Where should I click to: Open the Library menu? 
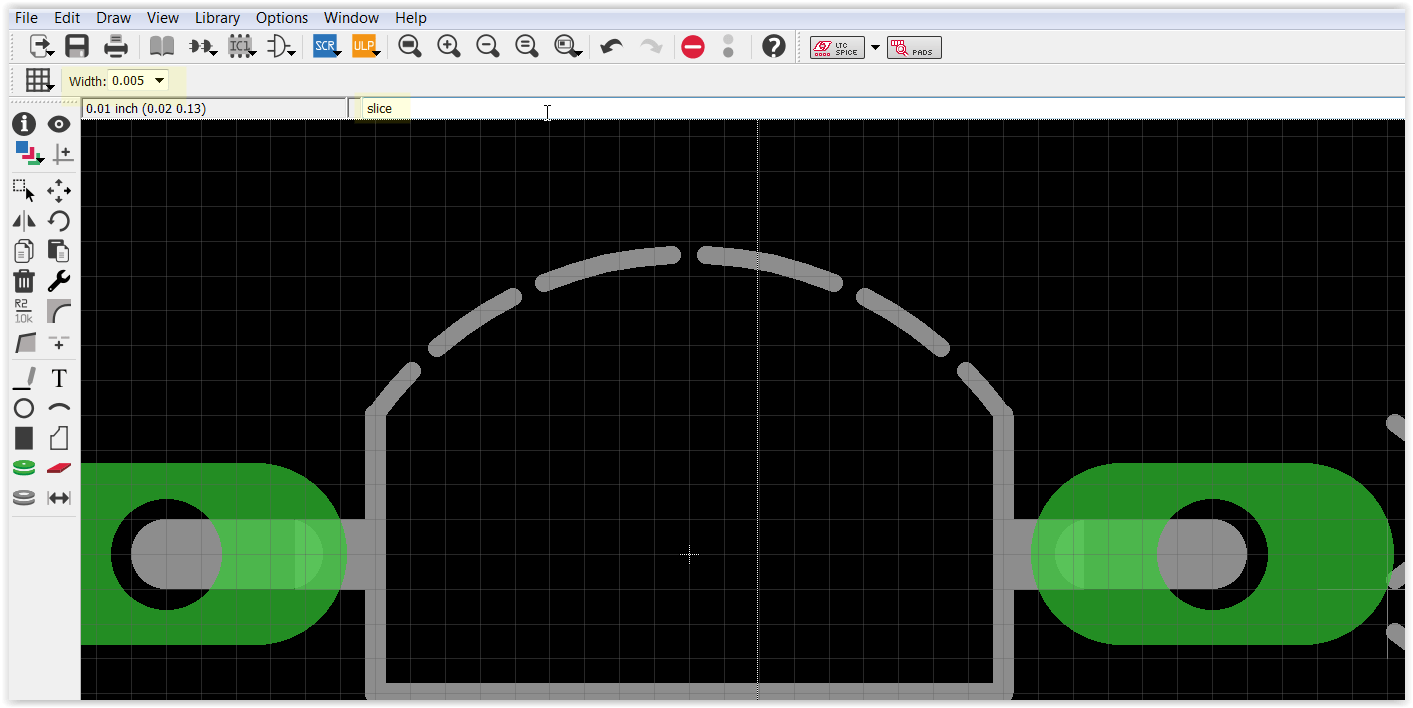click(x=217, y=17)
